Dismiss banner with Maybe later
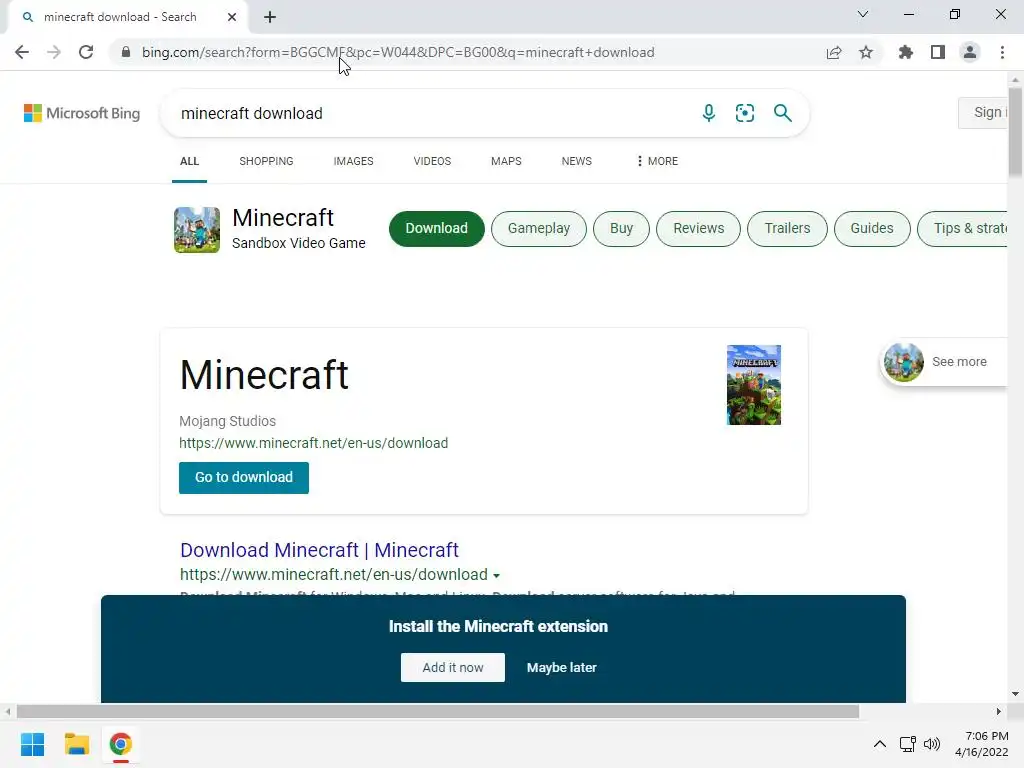The width and height of the screenshot is (1024, 768). coord(562,667)
